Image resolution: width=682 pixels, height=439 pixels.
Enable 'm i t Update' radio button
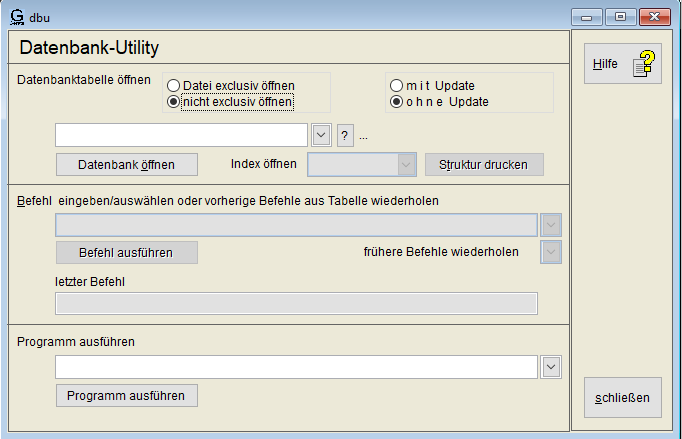[x=397, y=86]
